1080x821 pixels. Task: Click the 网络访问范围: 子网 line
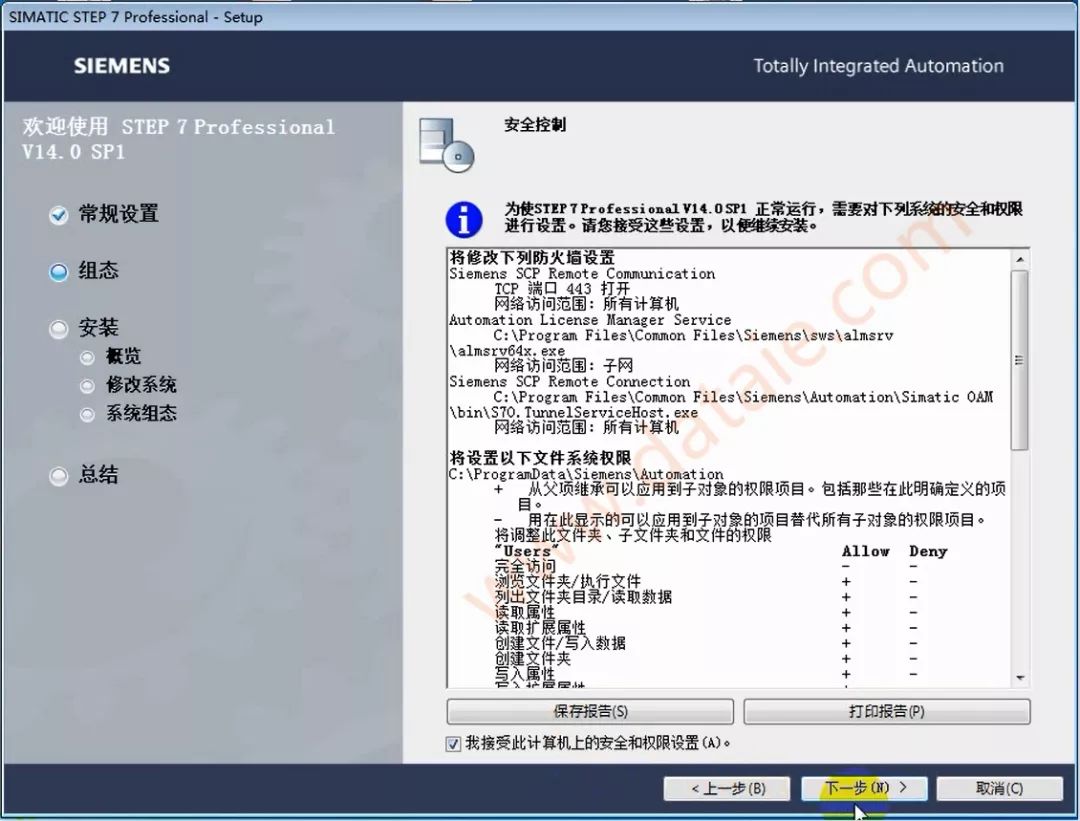pyautogui.click(x=563, y=366)
